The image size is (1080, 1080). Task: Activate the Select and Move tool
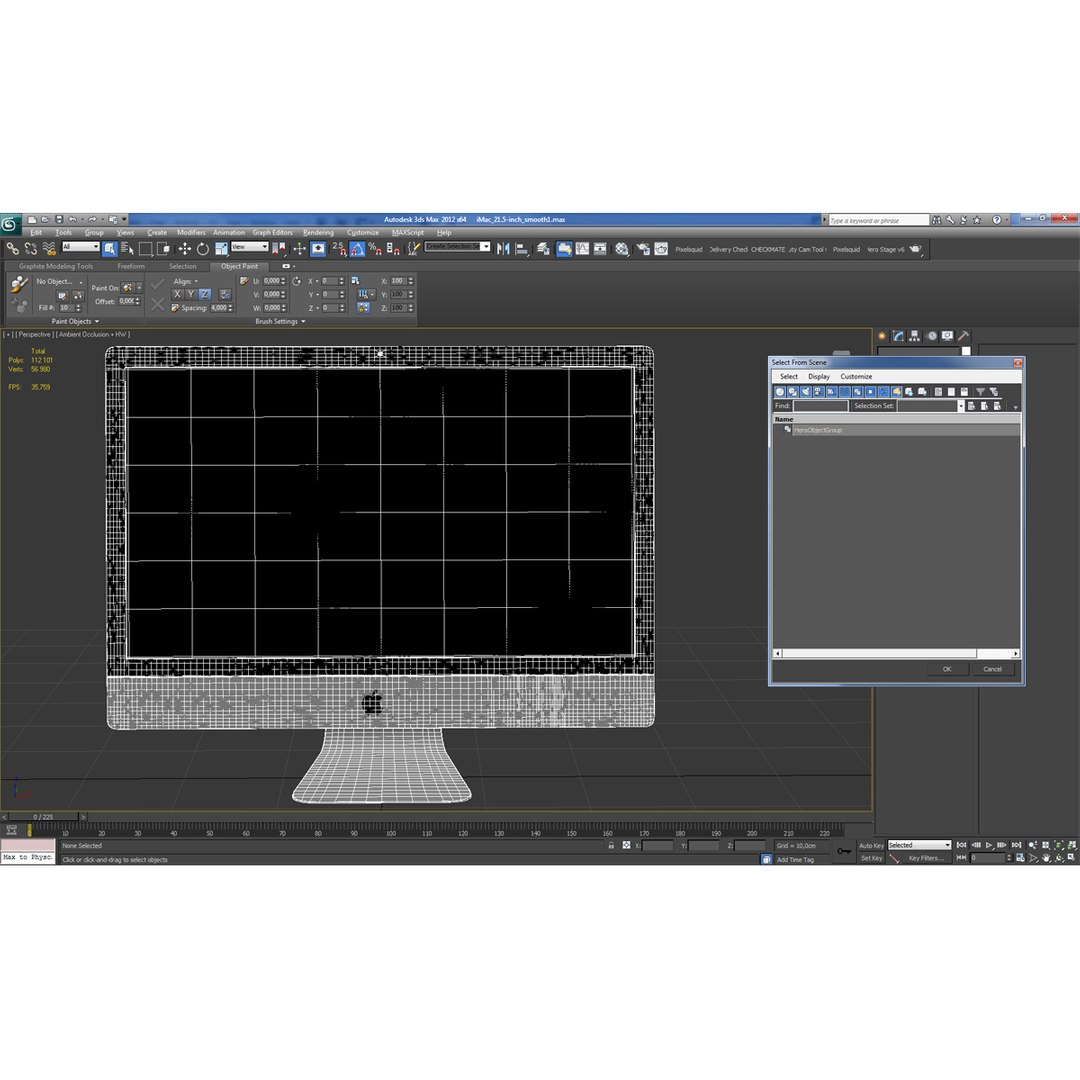coord(185,249)
